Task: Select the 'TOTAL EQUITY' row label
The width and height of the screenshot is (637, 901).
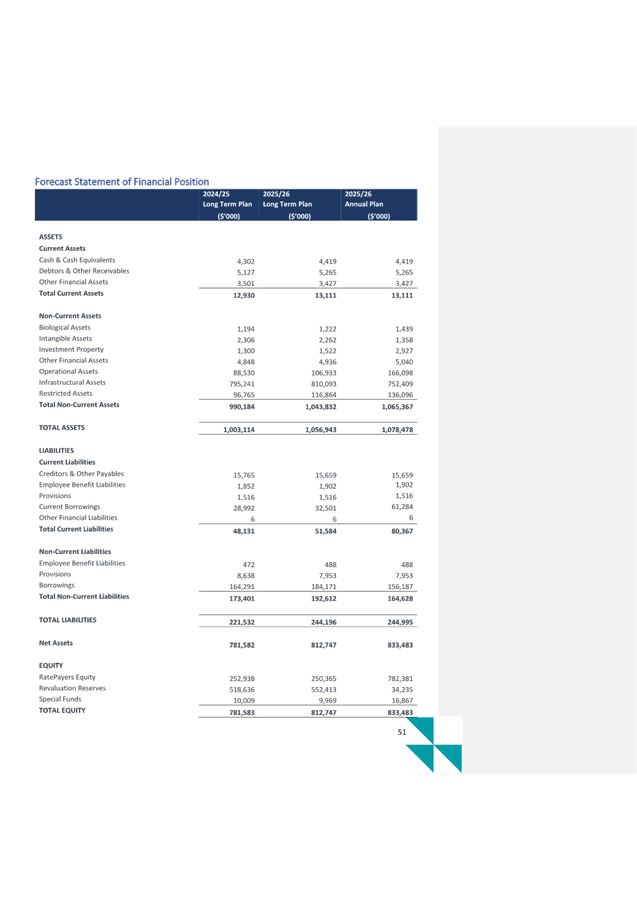Action: click(x=62, y=710)
